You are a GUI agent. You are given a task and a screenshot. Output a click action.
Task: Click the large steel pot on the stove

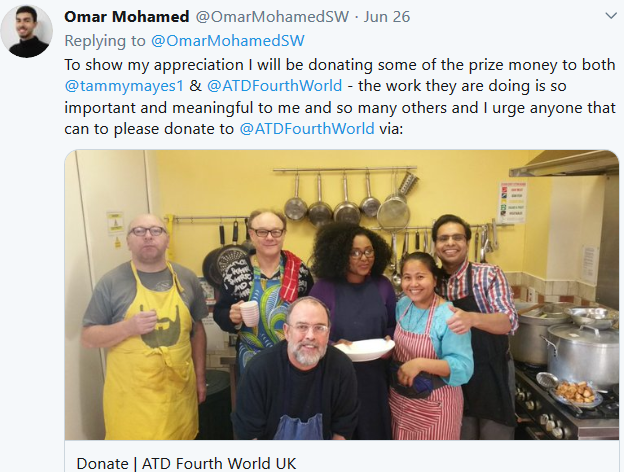[583, 355]
